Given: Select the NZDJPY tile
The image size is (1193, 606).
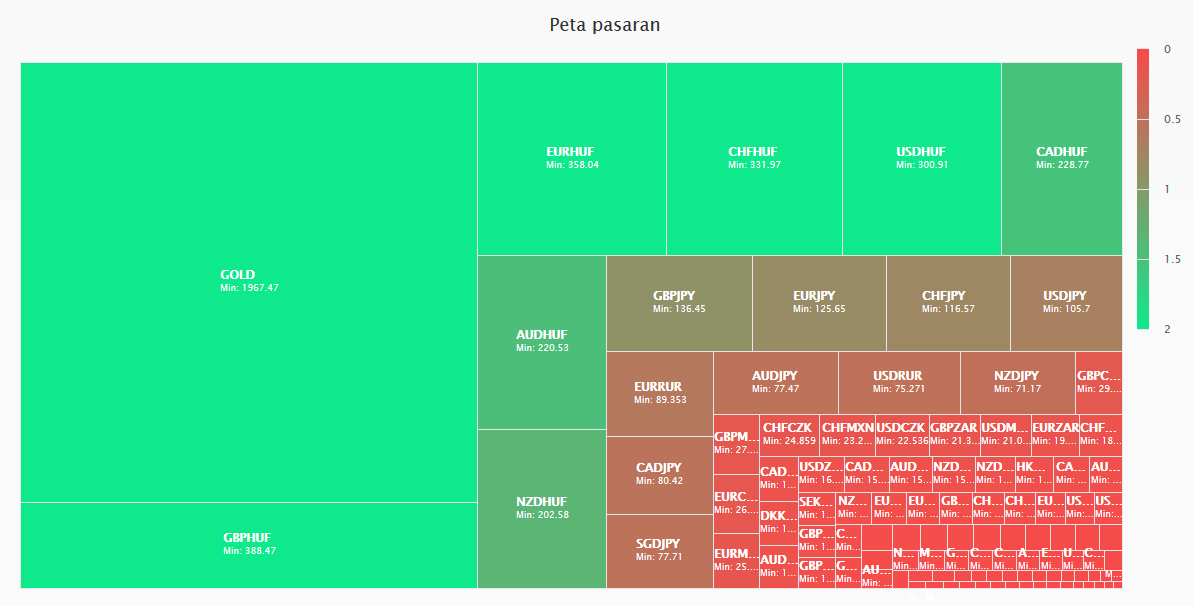Looking at the screenshot, I should coord(1018,383).
